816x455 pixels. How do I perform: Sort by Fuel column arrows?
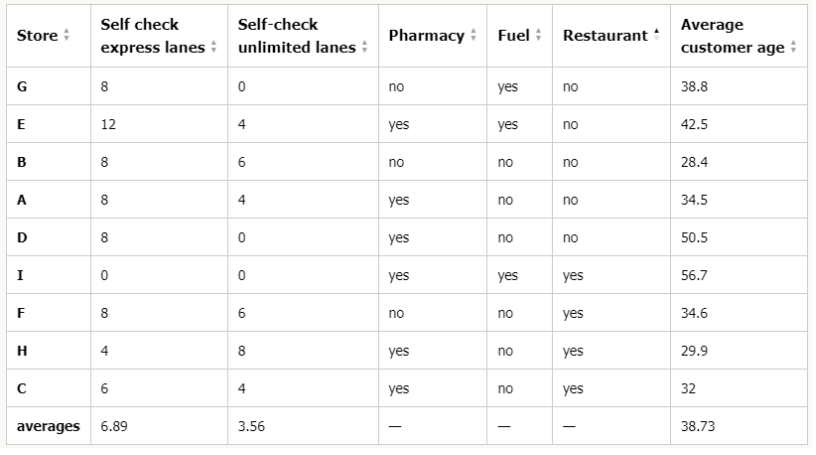tap(538, 35)
